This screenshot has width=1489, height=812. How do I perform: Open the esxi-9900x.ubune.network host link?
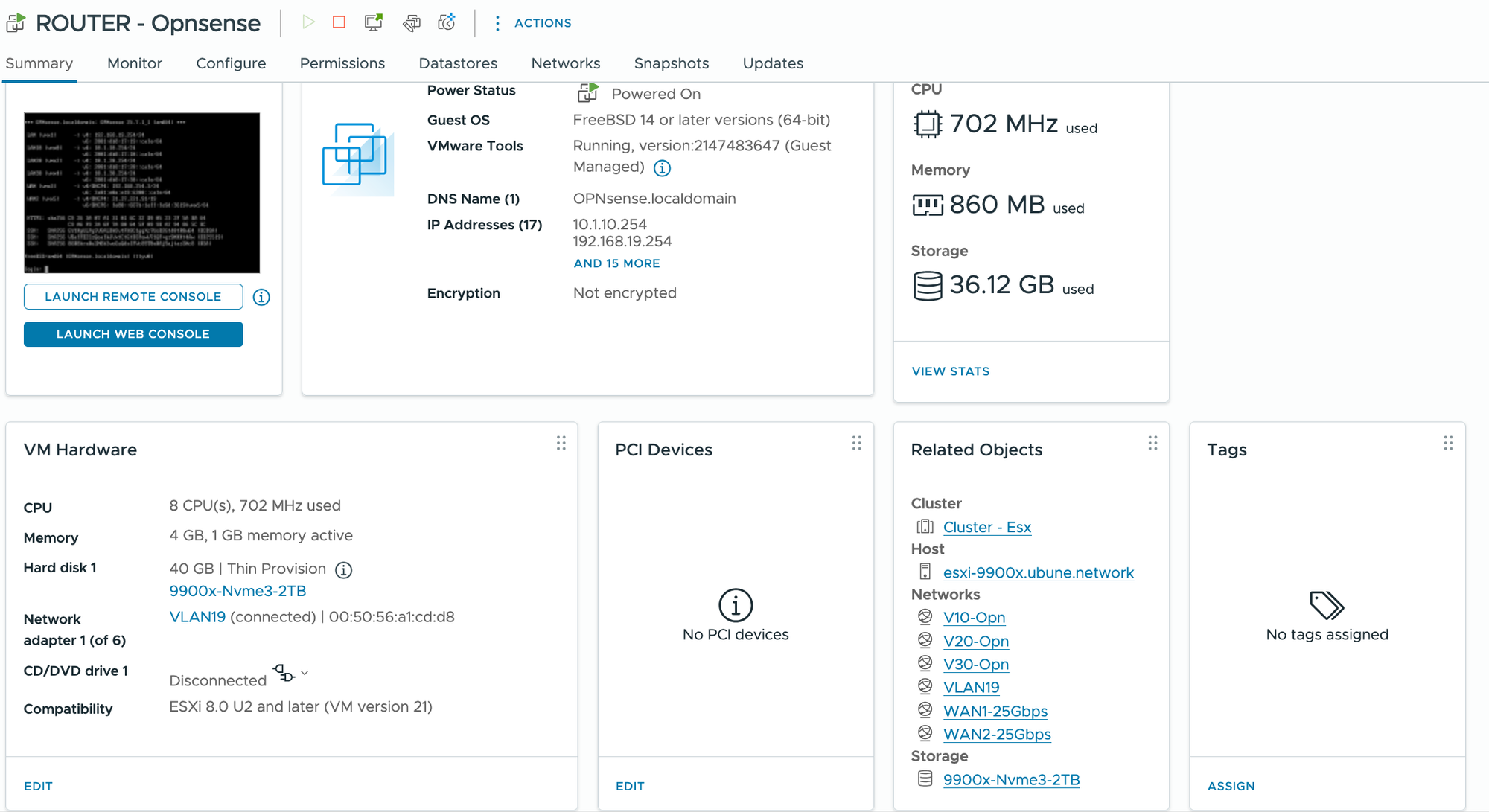pyautogui.click(x=1038, y=572)
